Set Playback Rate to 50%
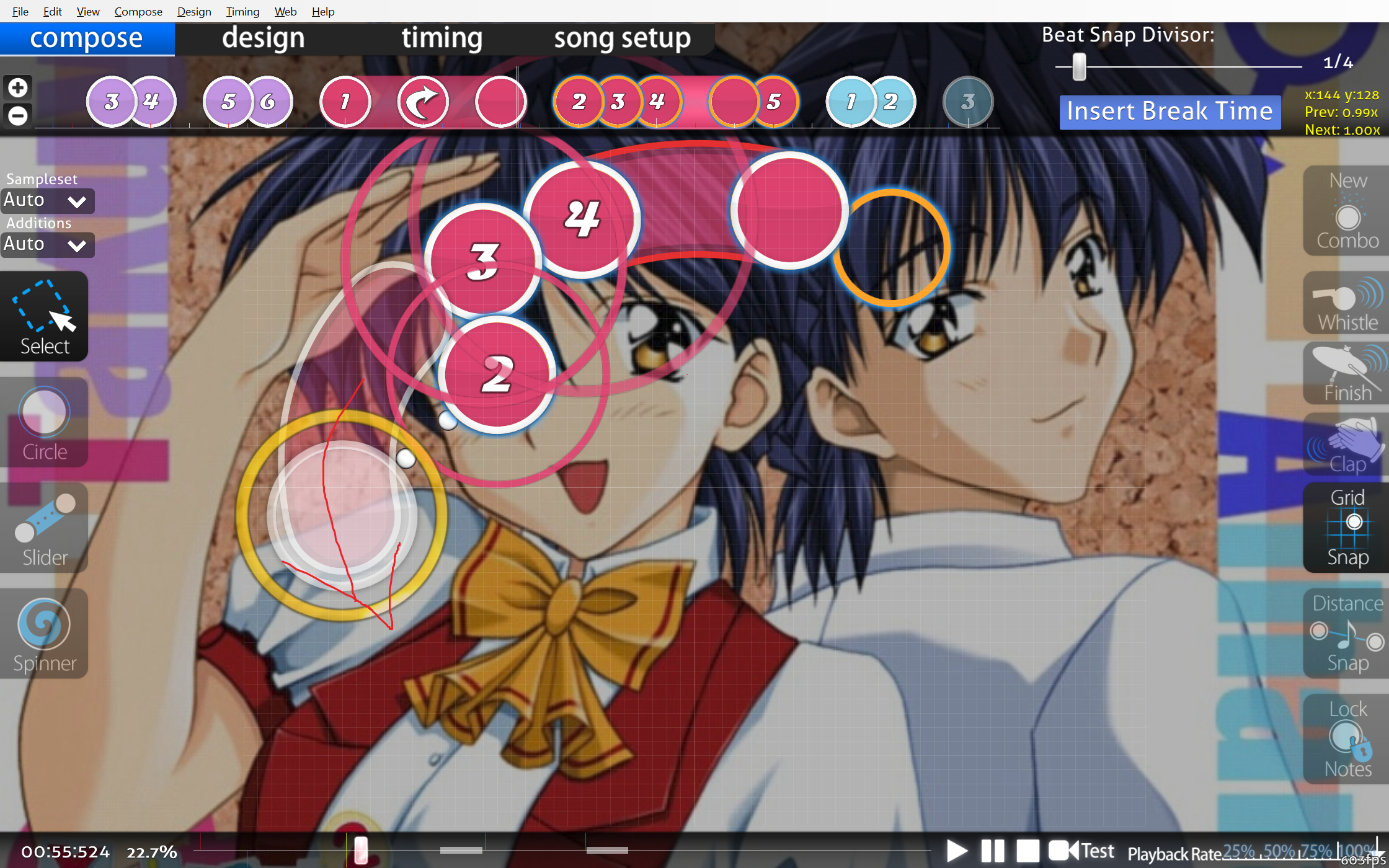1389x868 pixels. click(x=1279, y=851)
